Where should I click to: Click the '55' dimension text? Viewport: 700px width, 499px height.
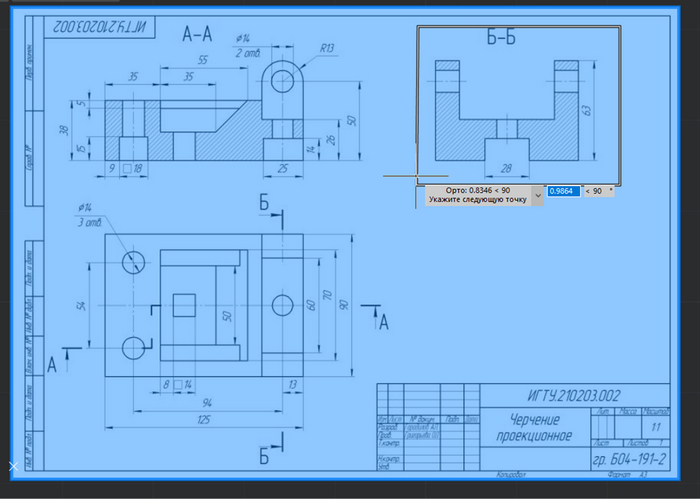[x=203, y=60]
